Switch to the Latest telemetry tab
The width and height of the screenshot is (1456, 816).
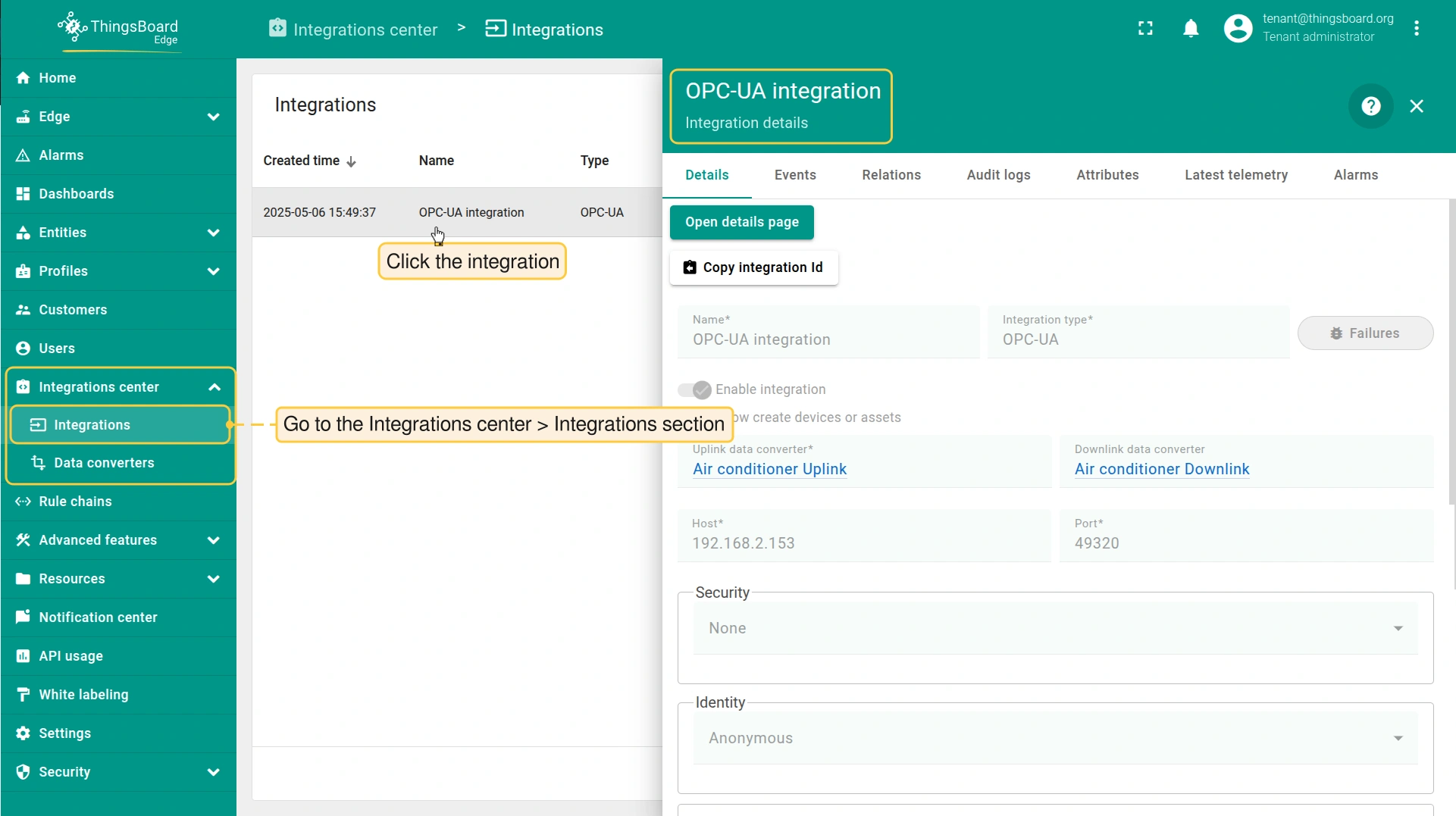tap(1235, 175)
